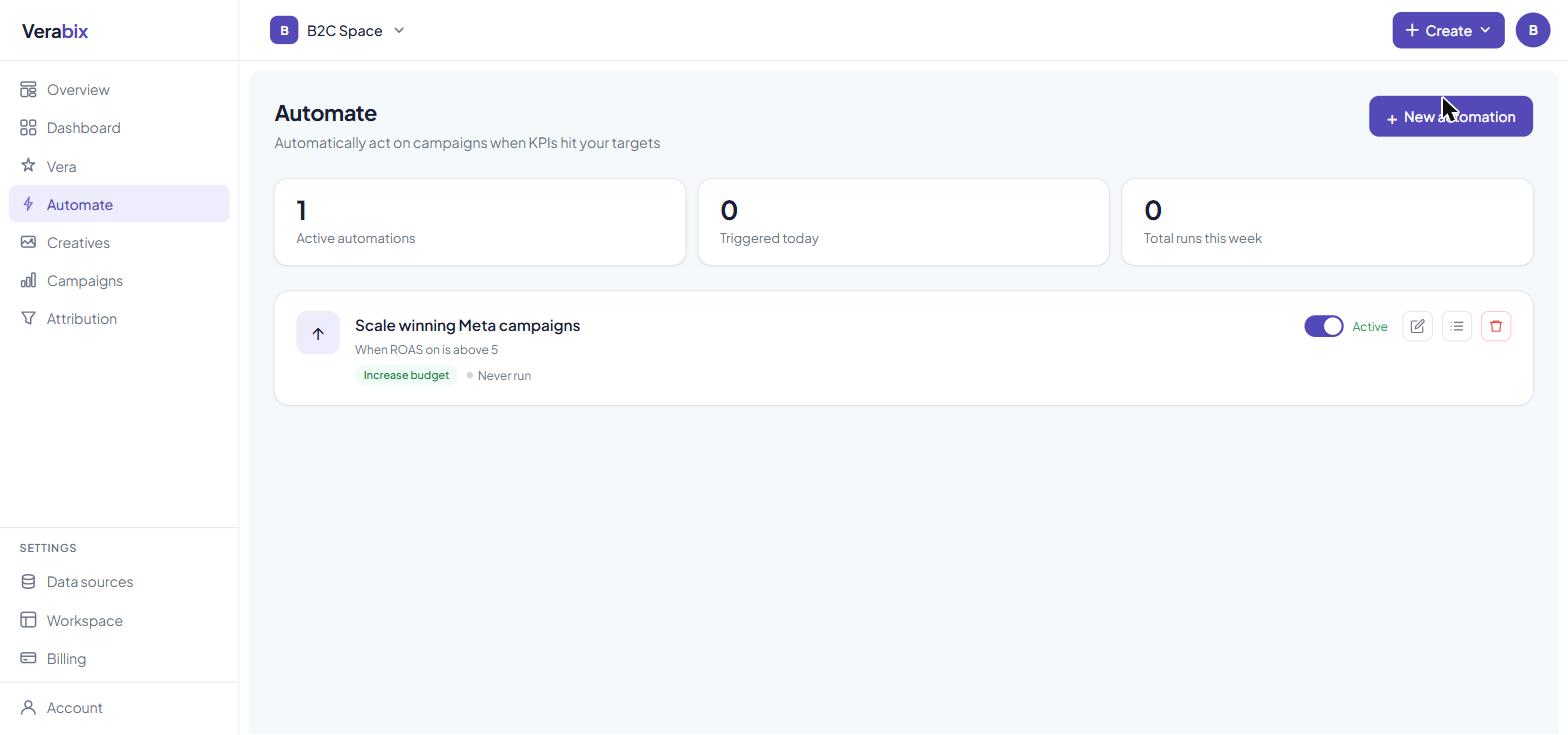
Task: Open Workspace settings
Action: tap(119, 620)
